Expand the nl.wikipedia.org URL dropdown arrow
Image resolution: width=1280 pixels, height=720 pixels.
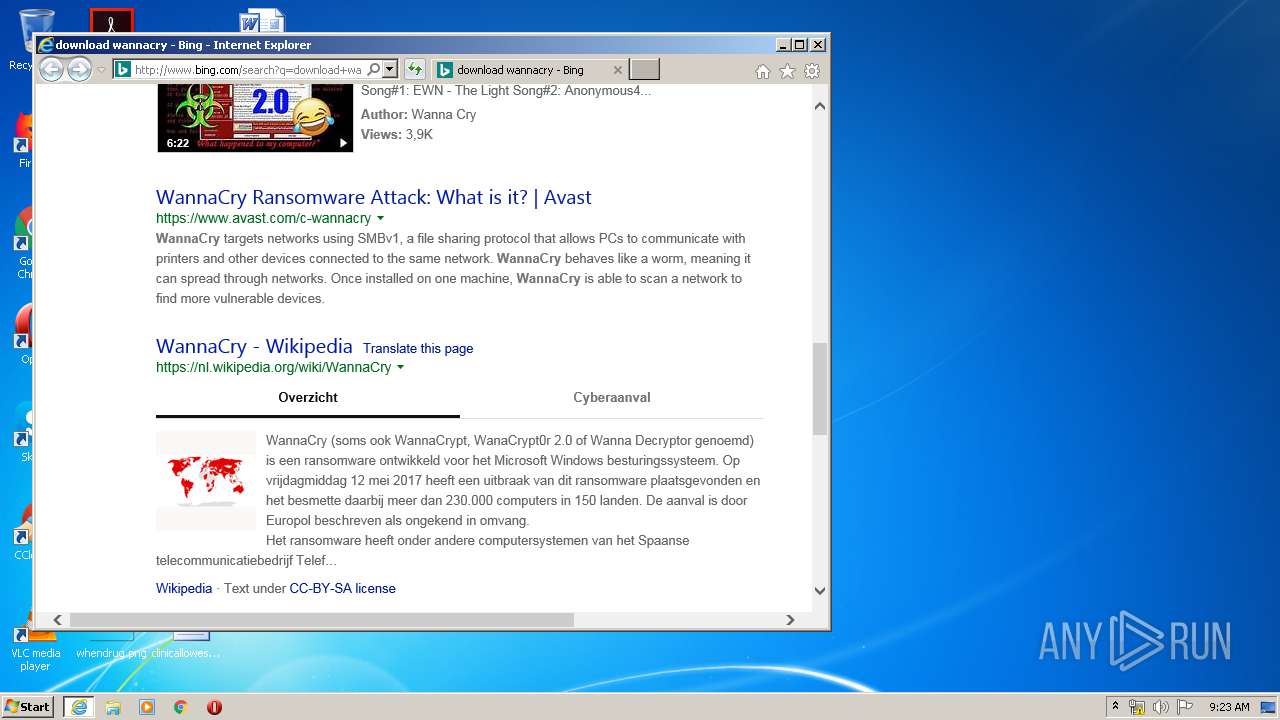pos(400,367)
